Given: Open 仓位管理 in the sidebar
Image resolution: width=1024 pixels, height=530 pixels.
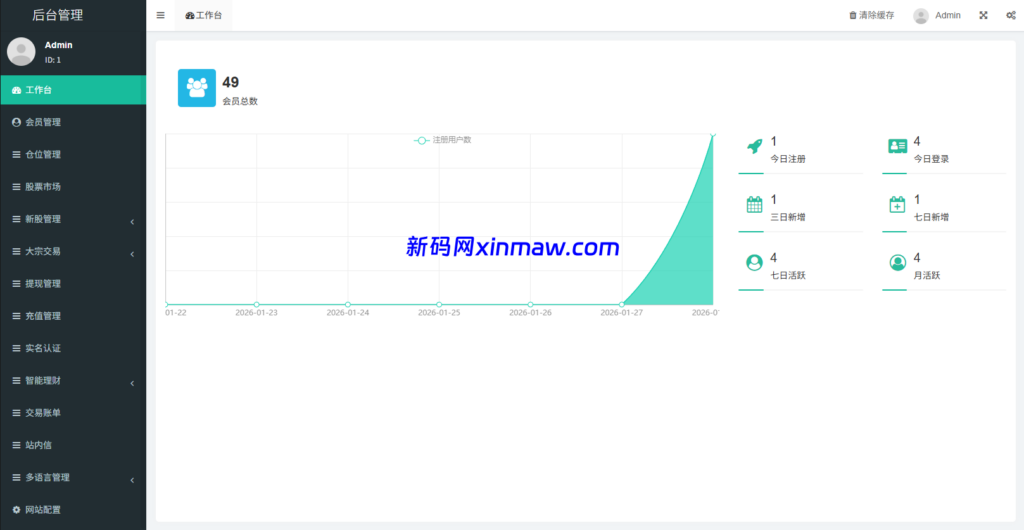Looking at the screenshot, I should 73,155.
